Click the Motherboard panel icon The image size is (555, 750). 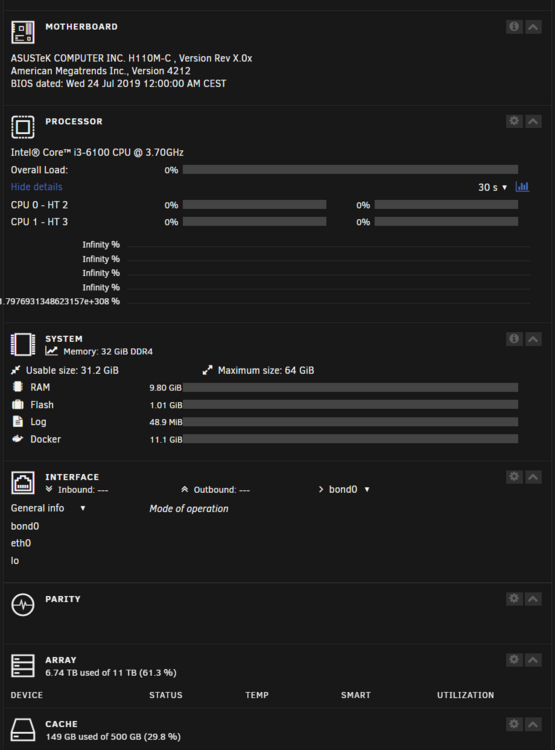[23, 33]
